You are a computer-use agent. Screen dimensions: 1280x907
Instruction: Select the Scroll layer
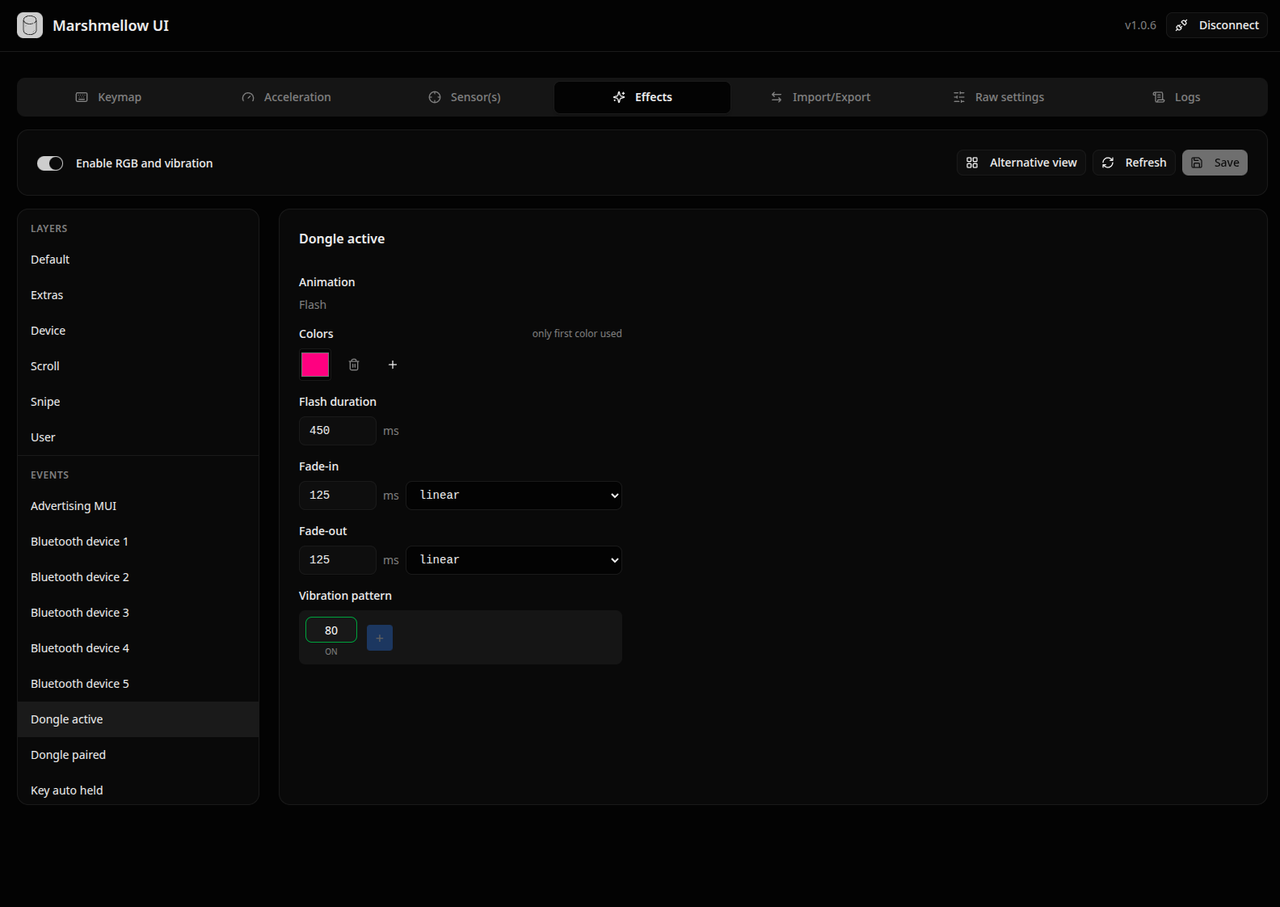[x=138, y=366]
